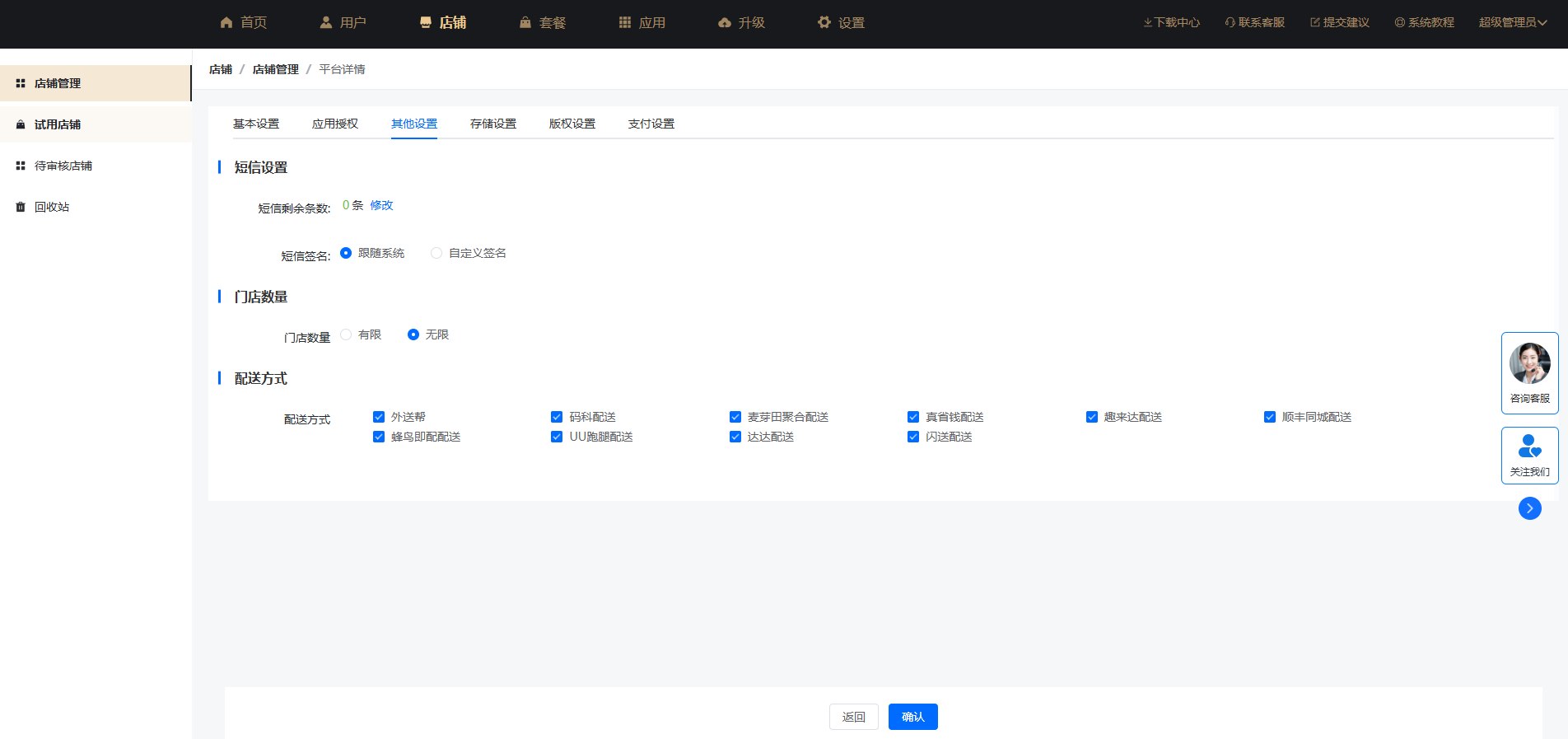Click the customer service avatar thumbnail

click(1529, 363)
